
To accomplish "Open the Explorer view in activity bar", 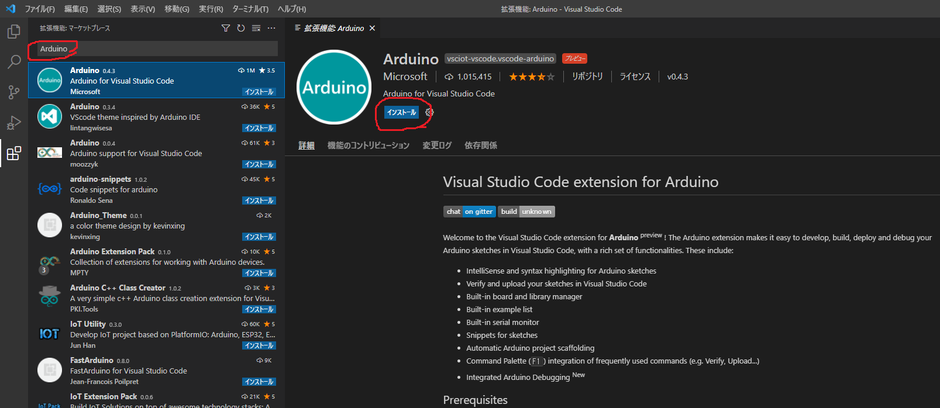I will click(x=13, y=32).
